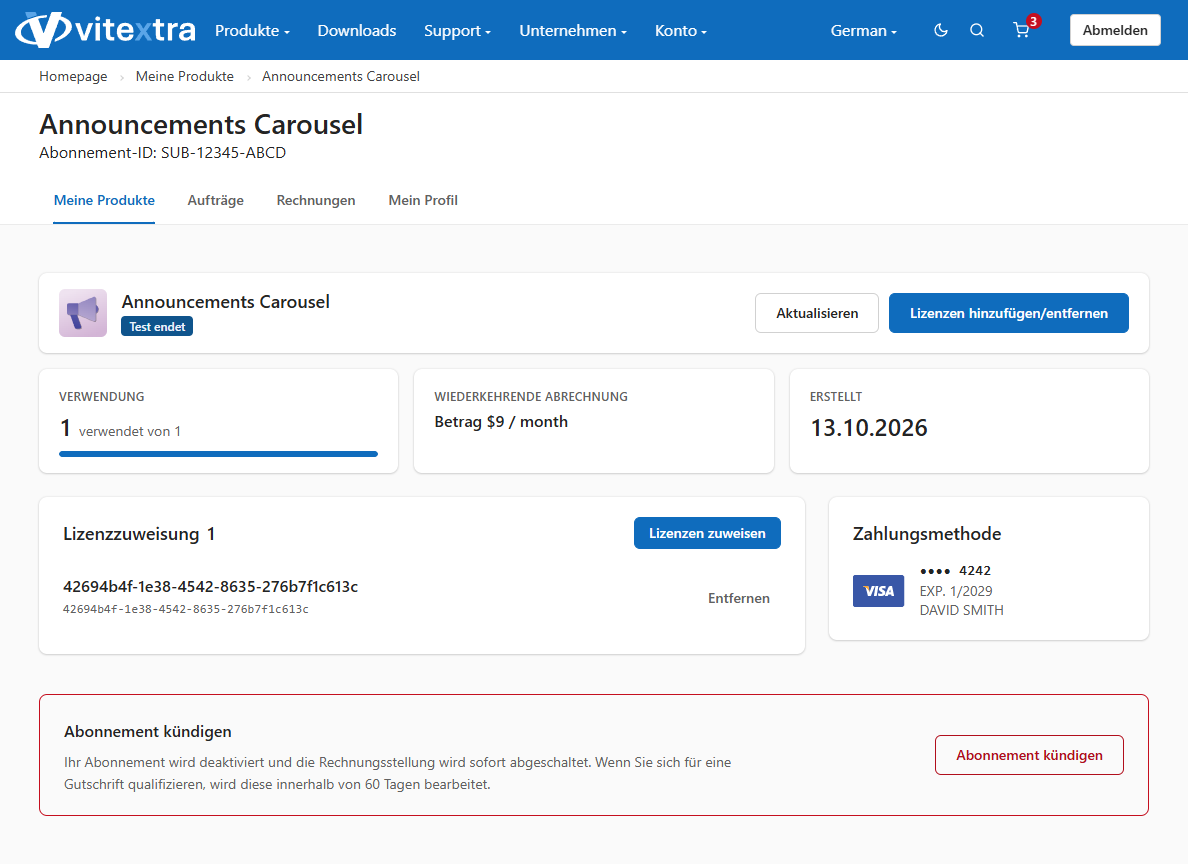The image size is (1188, 864).
Task: Click the Aktualisieren button
Action: (817, 313)
